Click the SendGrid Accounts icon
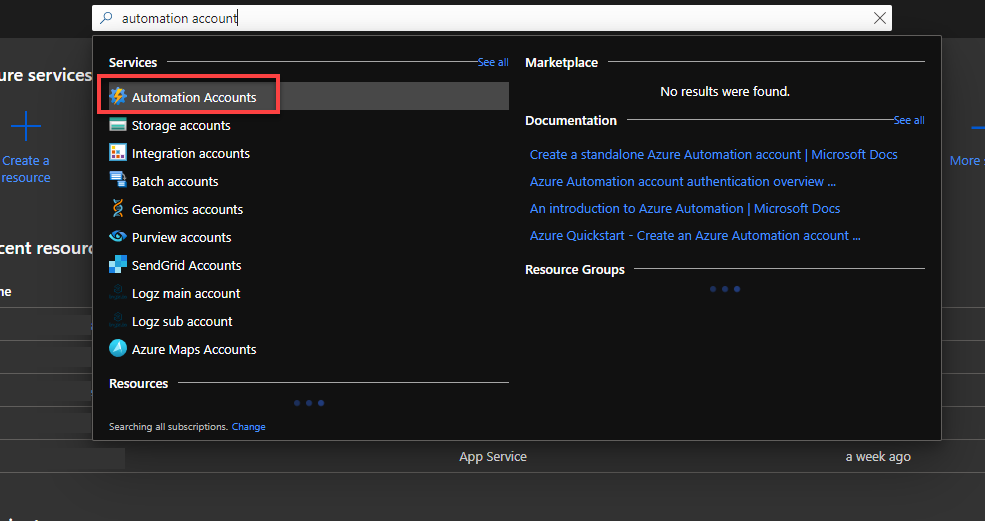985x521 pixels. coord(117,265)
